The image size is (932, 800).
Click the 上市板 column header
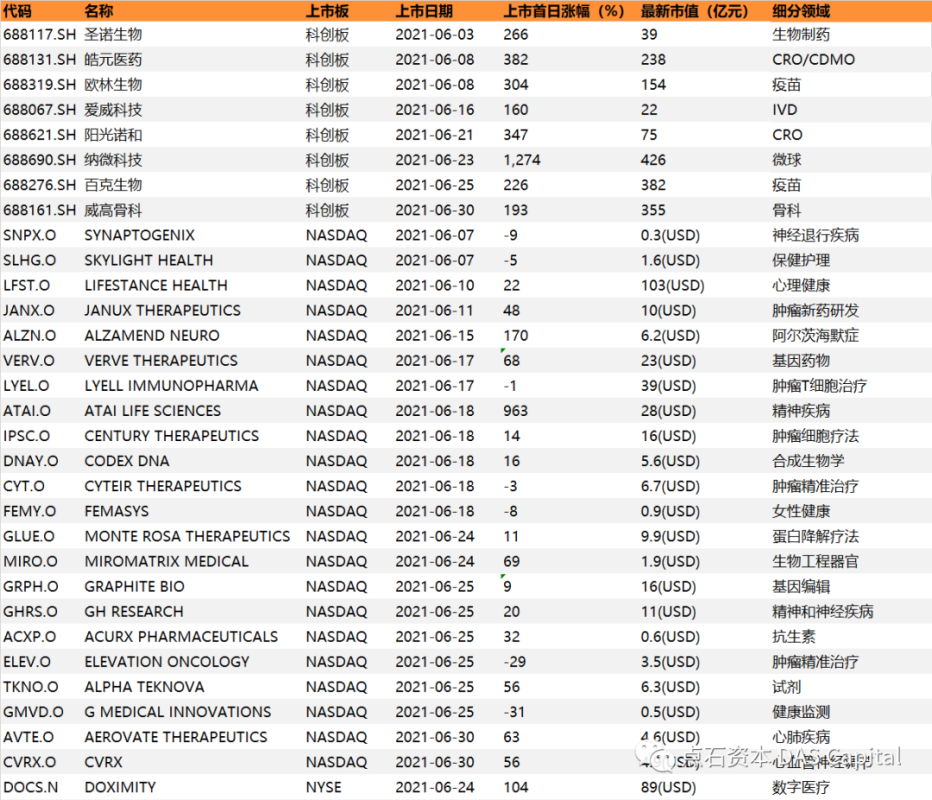(x=327, y=11)
